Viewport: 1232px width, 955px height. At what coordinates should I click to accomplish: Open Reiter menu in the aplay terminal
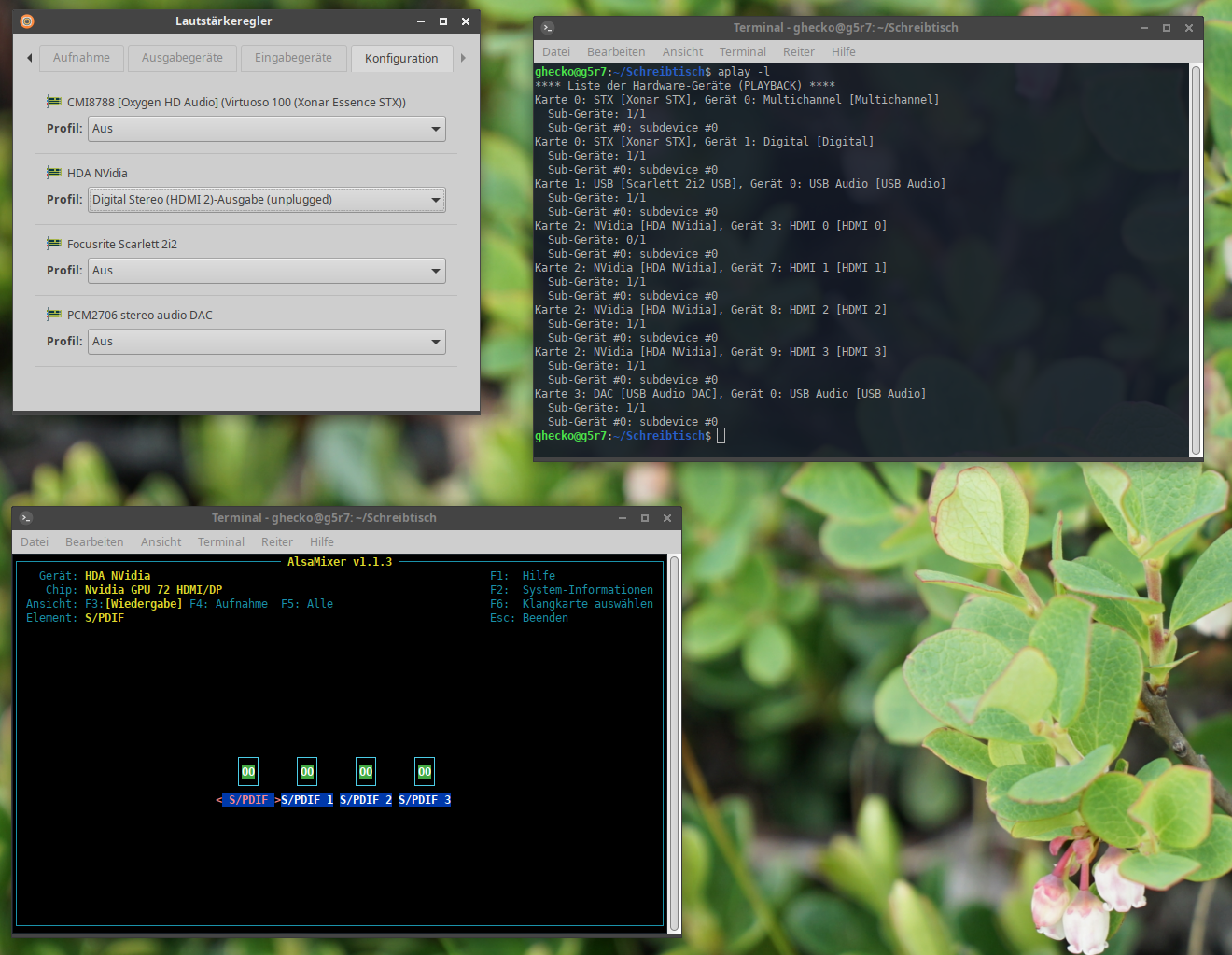(799, 52)
